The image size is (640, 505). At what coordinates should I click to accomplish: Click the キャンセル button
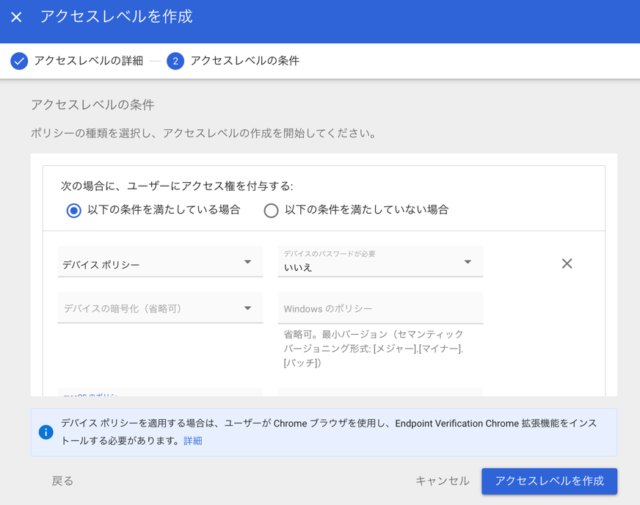click(x=442, y=481)
